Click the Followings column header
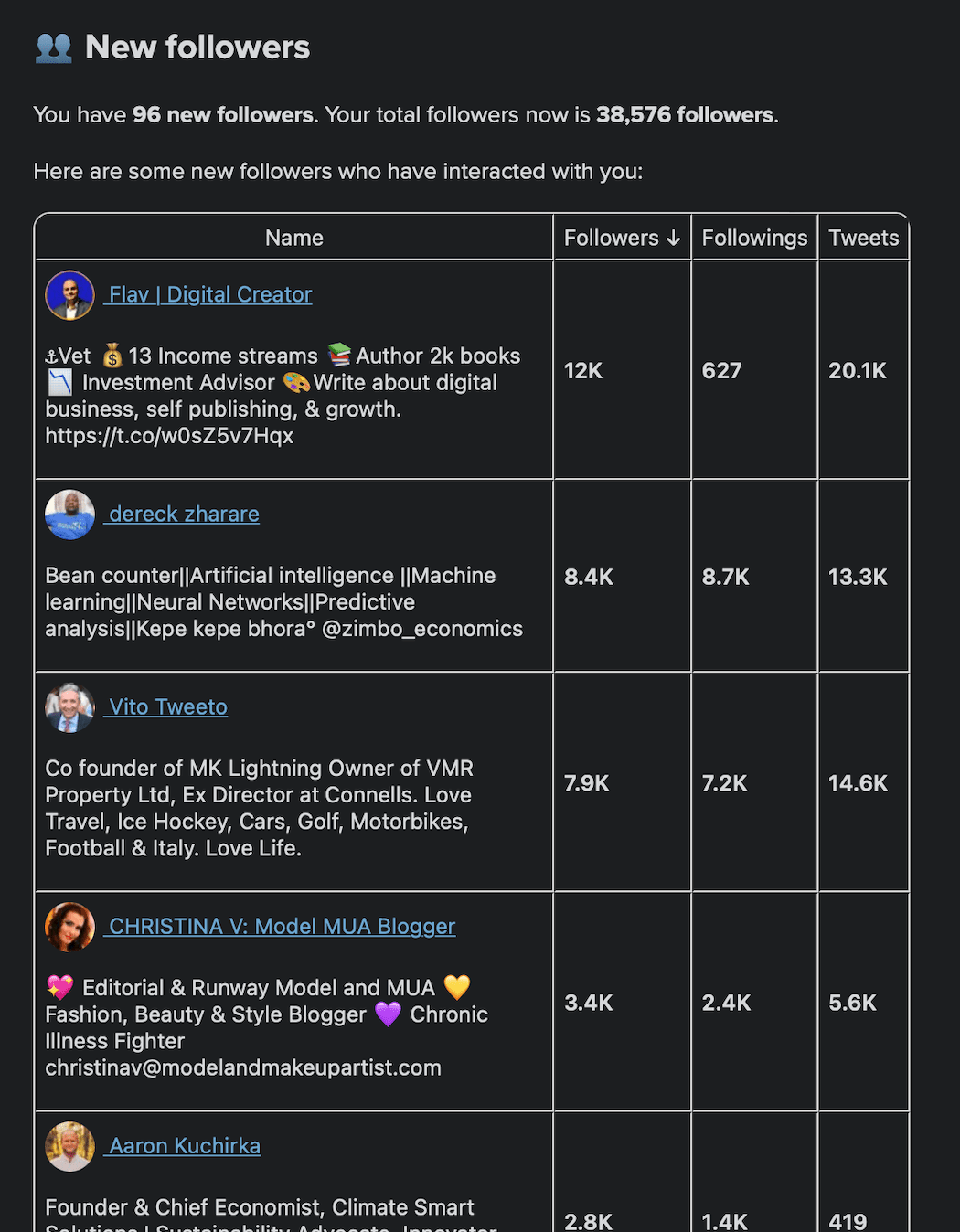Screen dimensions: 960x1232 (754, 238)
